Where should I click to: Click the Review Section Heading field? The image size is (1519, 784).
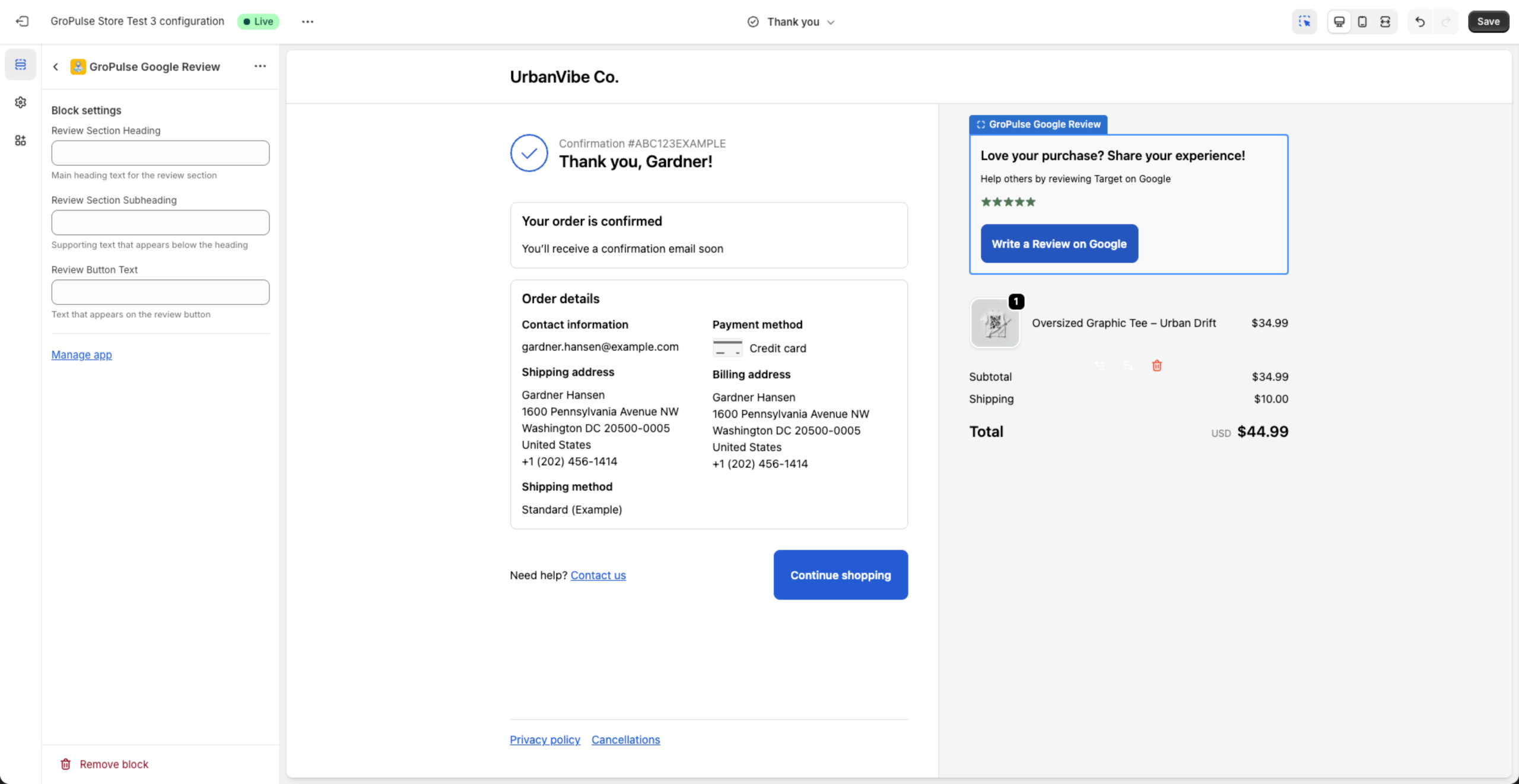tap(160, 153)
